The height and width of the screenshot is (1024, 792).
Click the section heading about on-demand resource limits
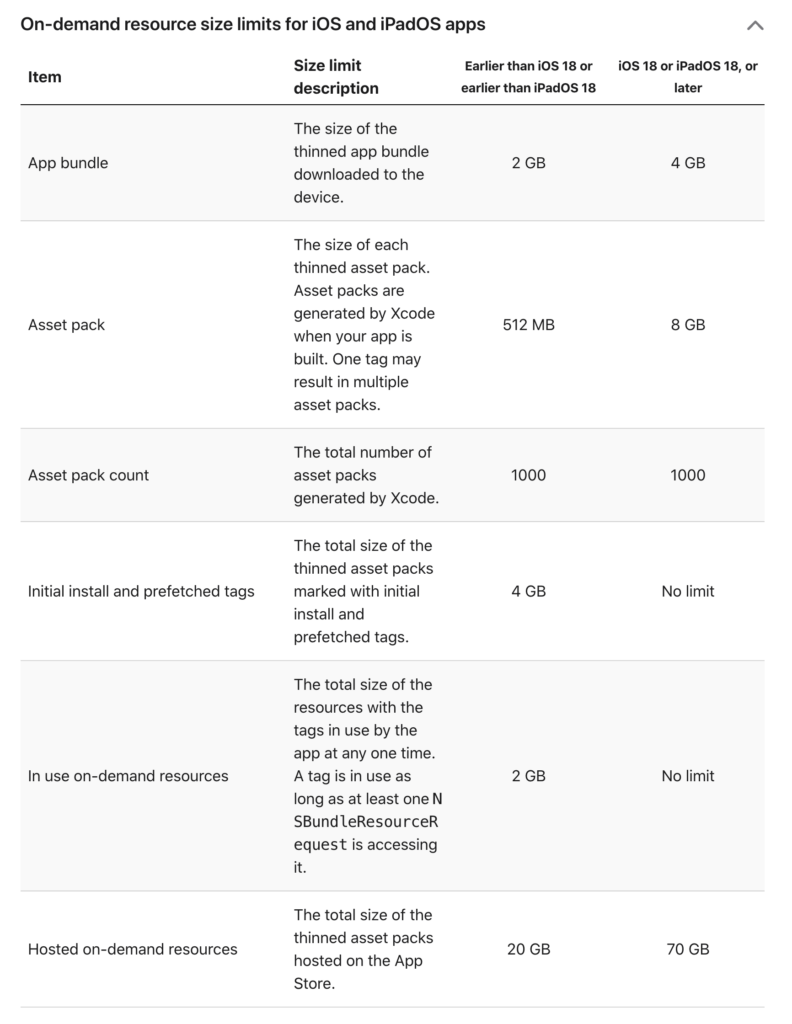[x=253, y=24]
